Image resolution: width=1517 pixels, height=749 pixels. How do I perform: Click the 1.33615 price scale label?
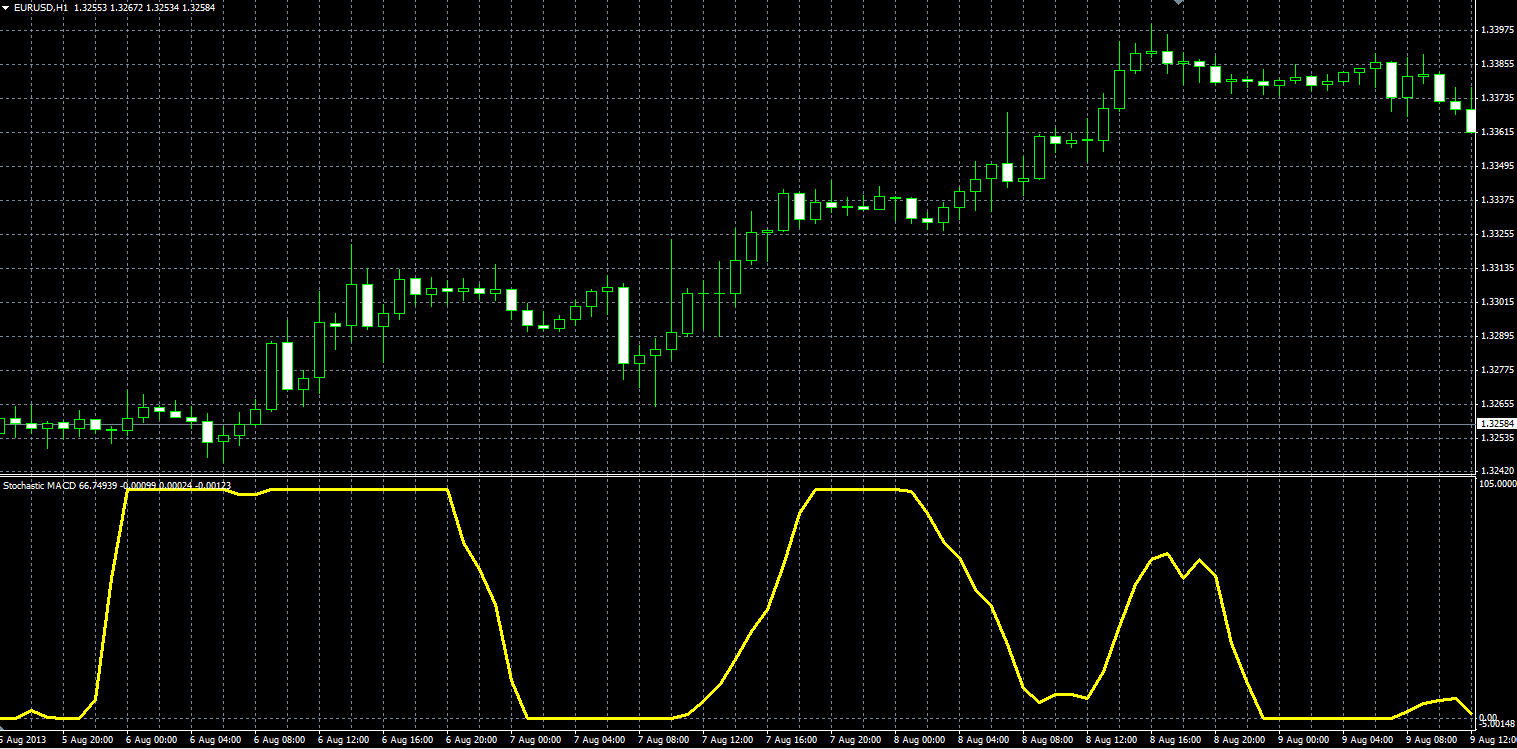point(1496,132)
